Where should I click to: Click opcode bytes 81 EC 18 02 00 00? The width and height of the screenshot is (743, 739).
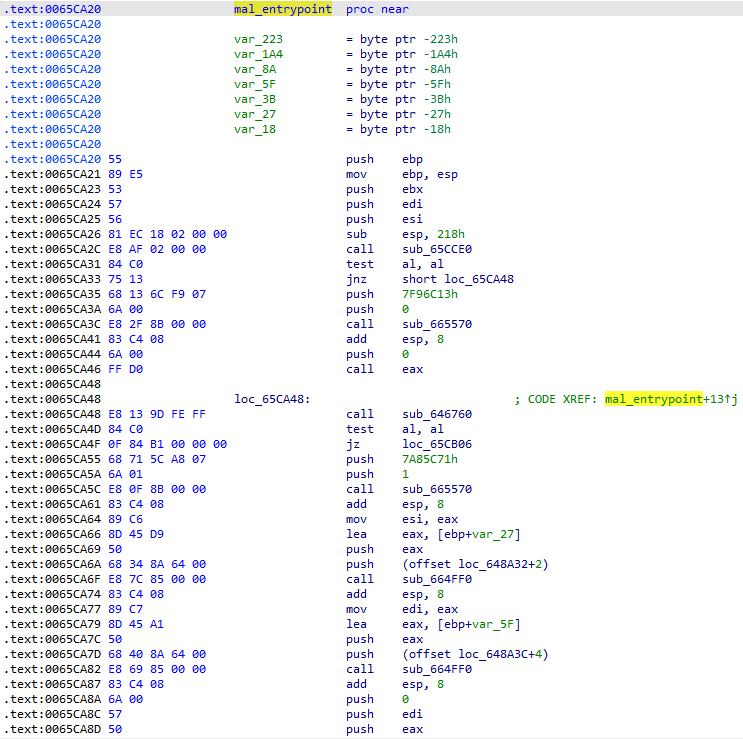point(168,234)
